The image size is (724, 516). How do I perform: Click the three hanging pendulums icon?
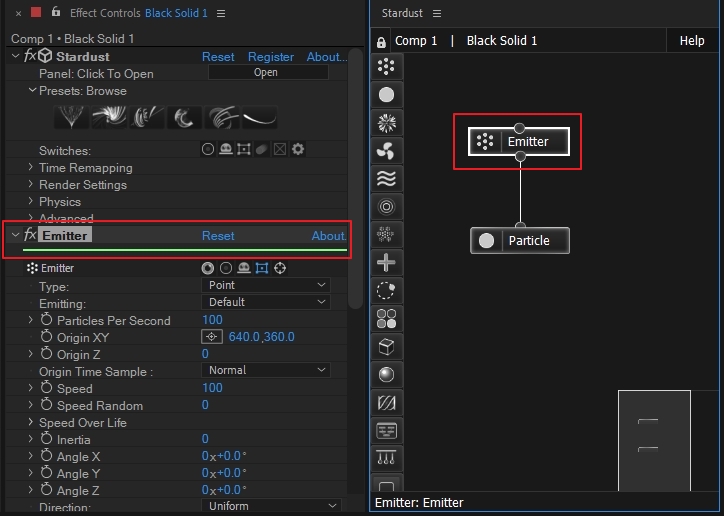tap(386, 459)
